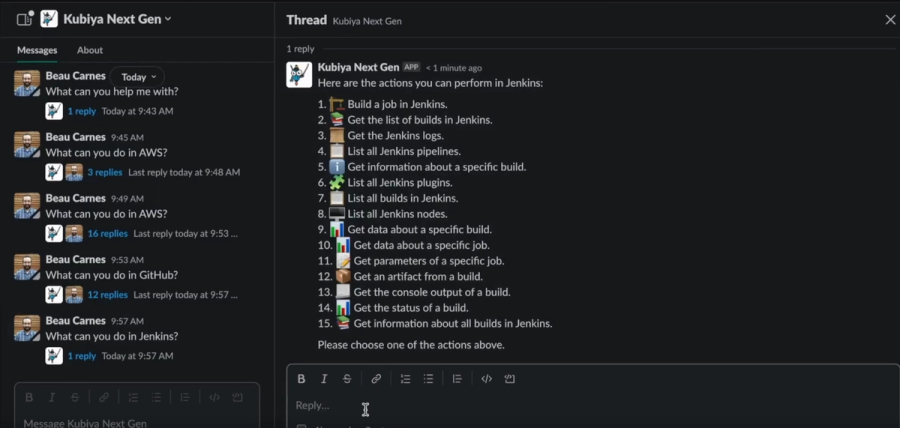Focus the thread Reply input field
The width and height of the screenshot is (900, 428).
click(x=593, y=406)
